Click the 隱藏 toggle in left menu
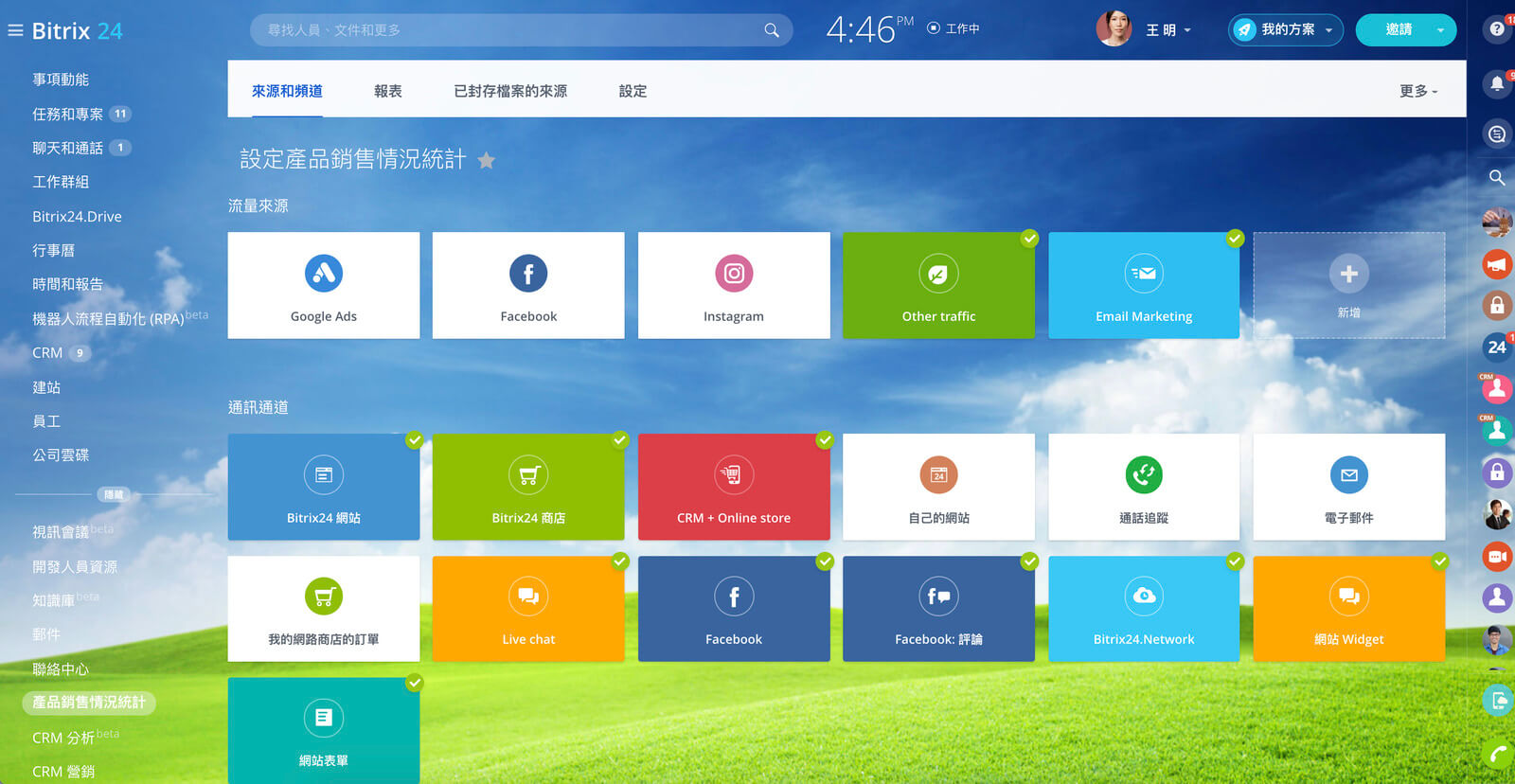Viewport: 1515px width, 784px height. click(114, 494)
